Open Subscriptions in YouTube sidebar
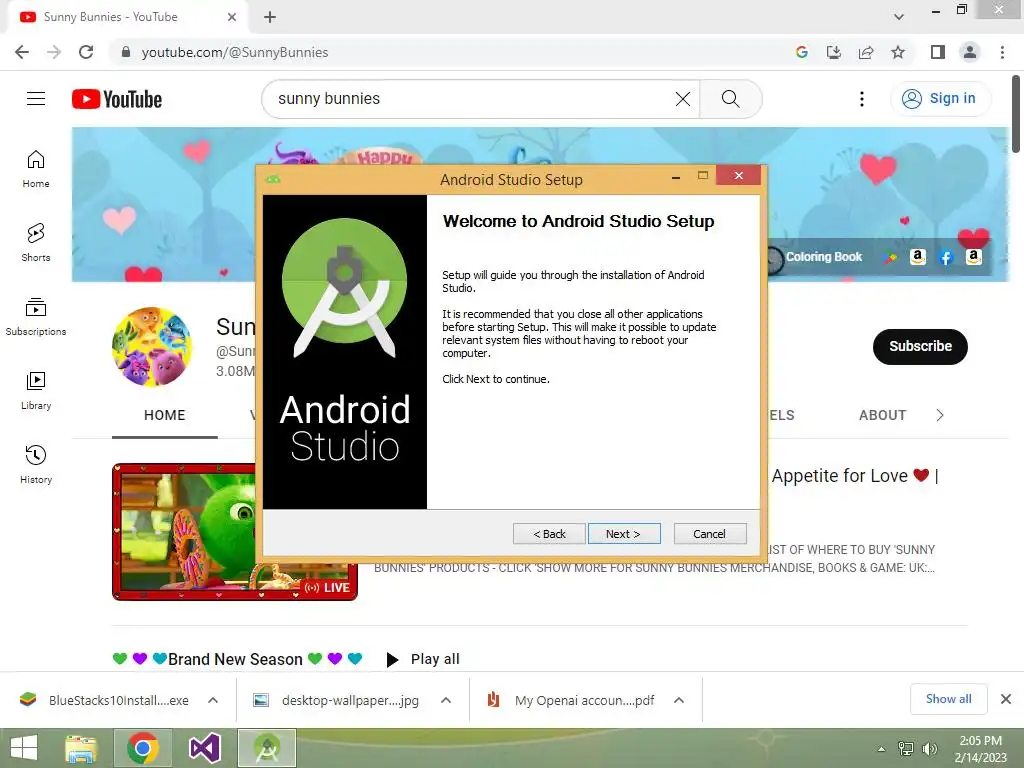 click(36, 317)
